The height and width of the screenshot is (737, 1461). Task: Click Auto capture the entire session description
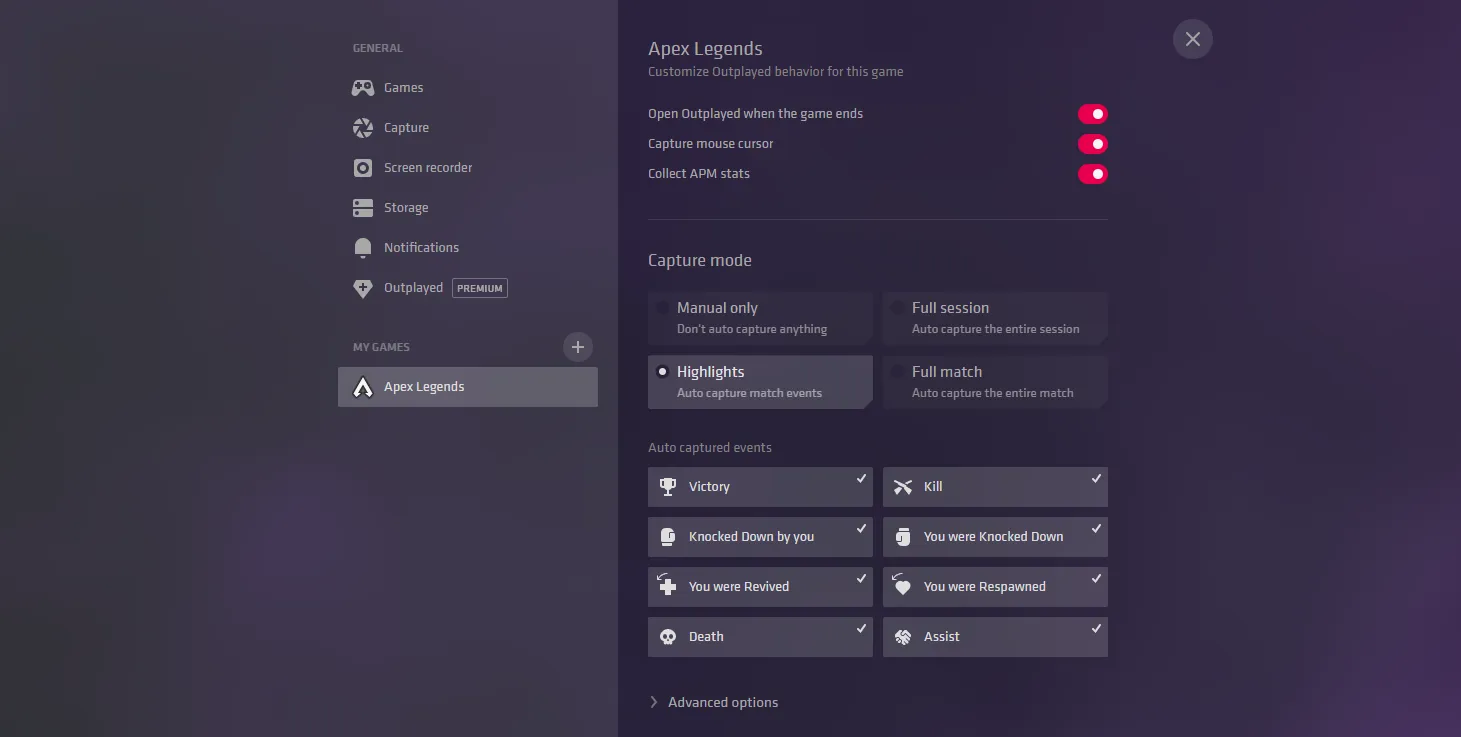click(x=996, y=329)
